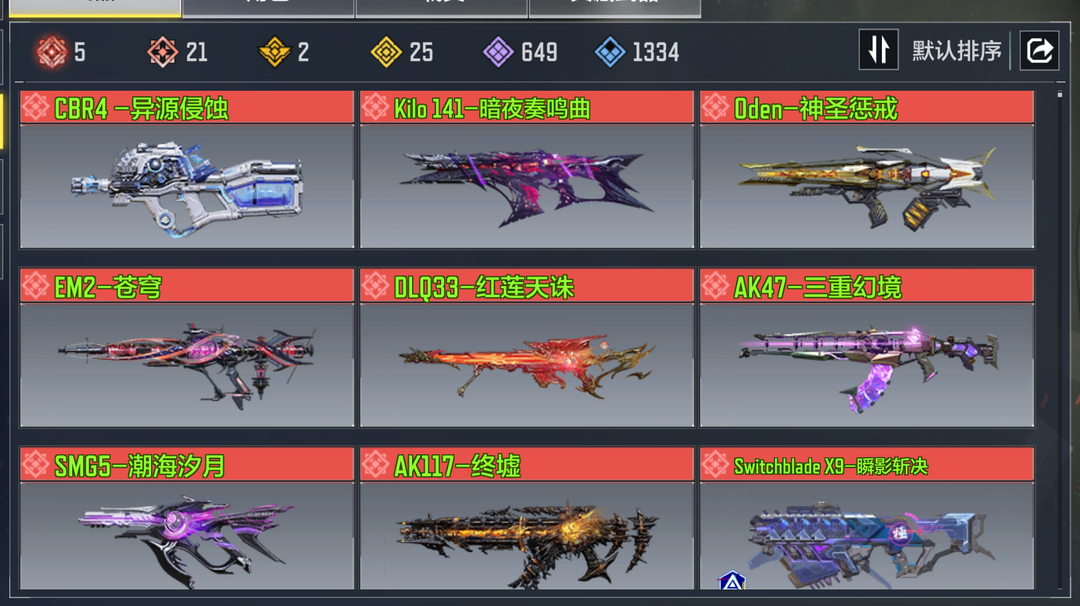The width and height of the screenshot is (1080, 606).
Task: Choose the AK117 终墟 weapon card
Action: pos(527,519)
